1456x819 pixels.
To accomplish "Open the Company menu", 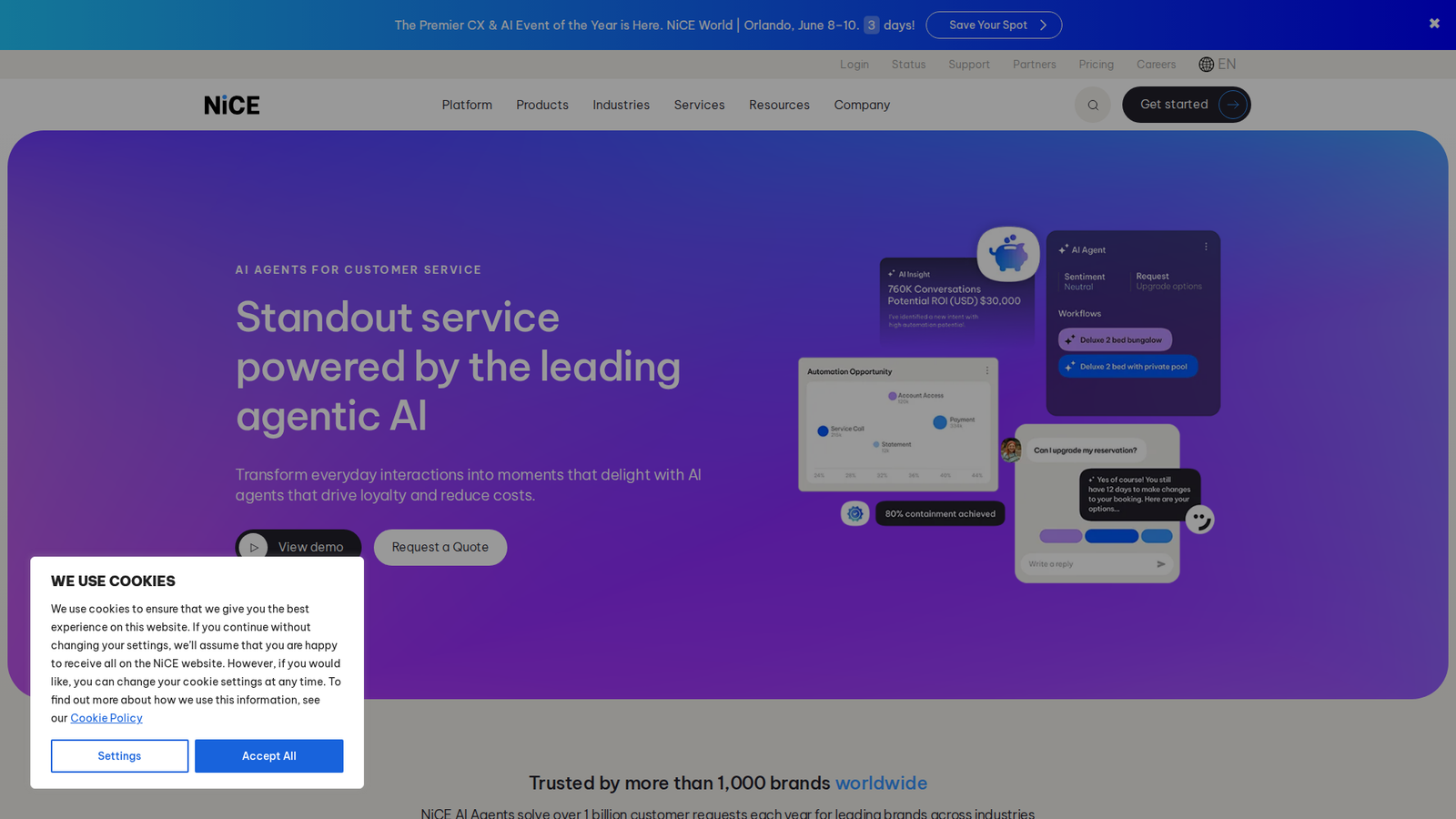I will click(862, 105).
